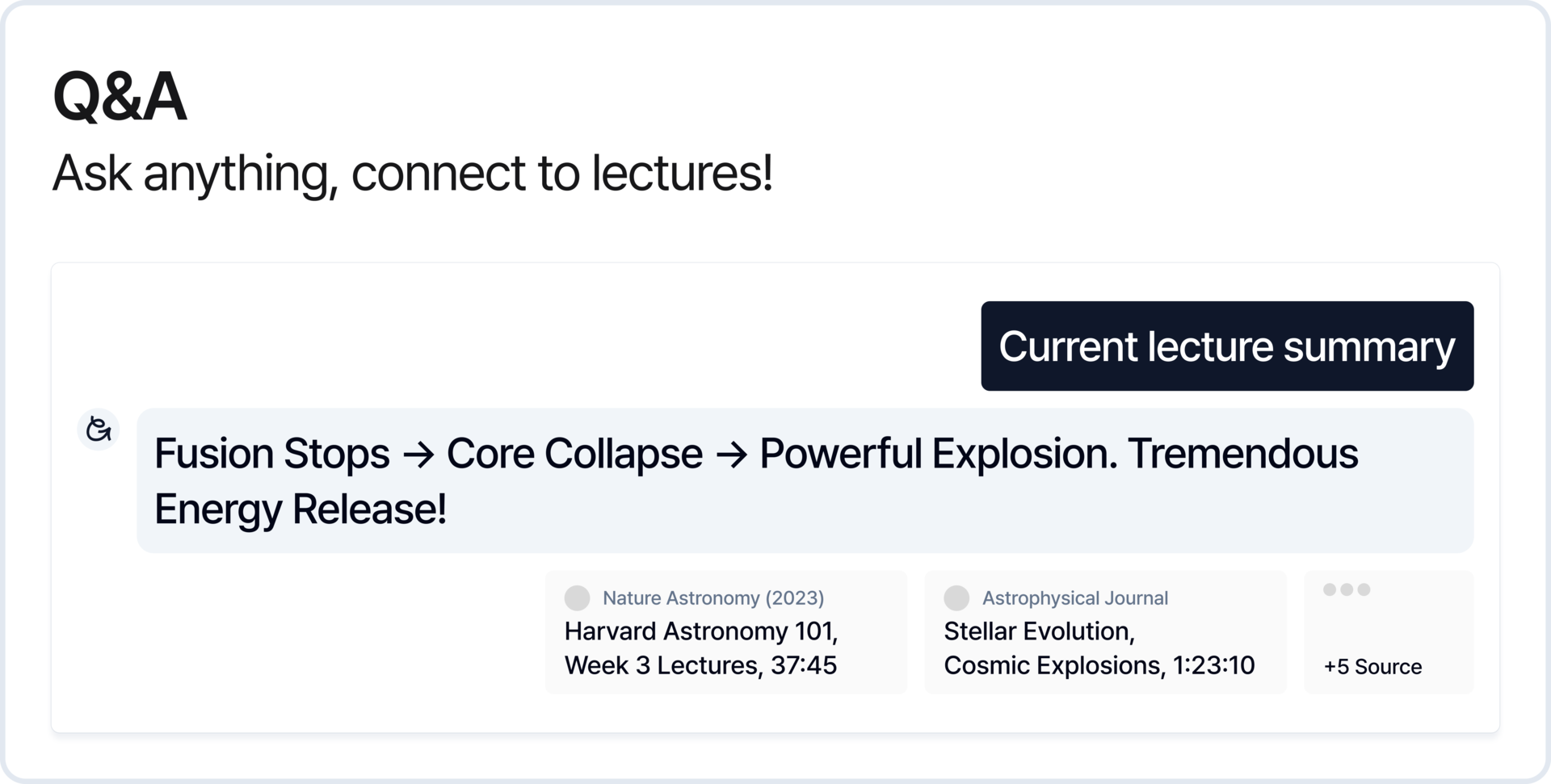Click the "Ask anything, connect to lectures!" subtitle
Screen dimensions: 1551x784
pos(412,173)
